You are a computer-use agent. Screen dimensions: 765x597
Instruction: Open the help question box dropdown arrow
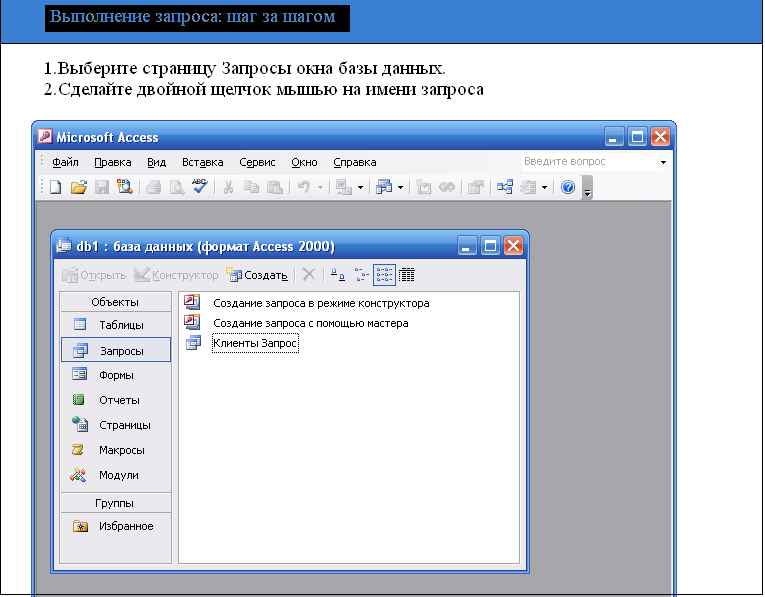pos(663,162)
